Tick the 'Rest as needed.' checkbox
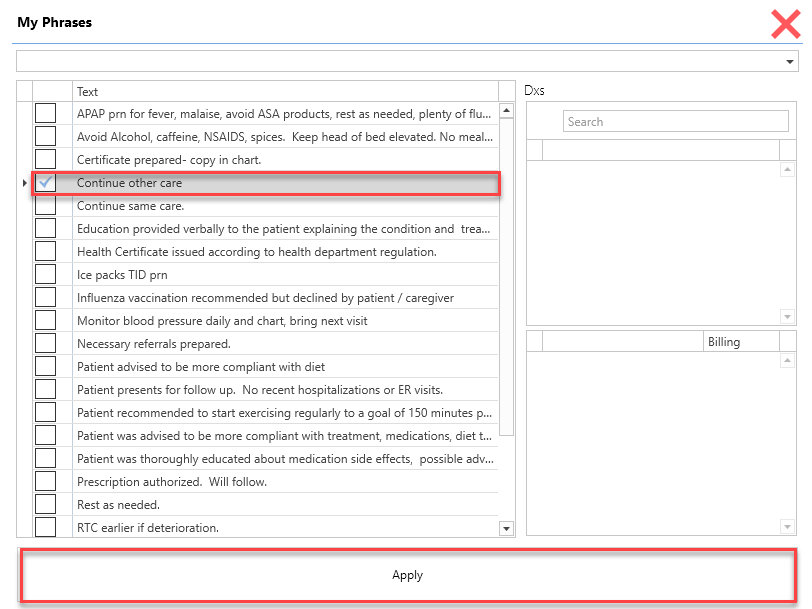This screenshot has width=812, height=609. [x=46, y=504]
